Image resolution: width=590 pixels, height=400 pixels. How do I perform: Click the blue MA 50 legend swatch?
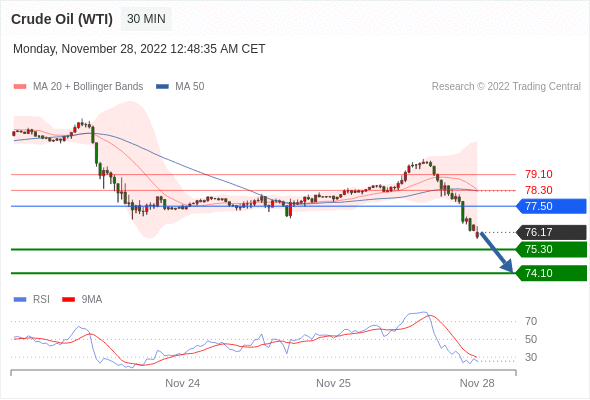coord(162,87)
